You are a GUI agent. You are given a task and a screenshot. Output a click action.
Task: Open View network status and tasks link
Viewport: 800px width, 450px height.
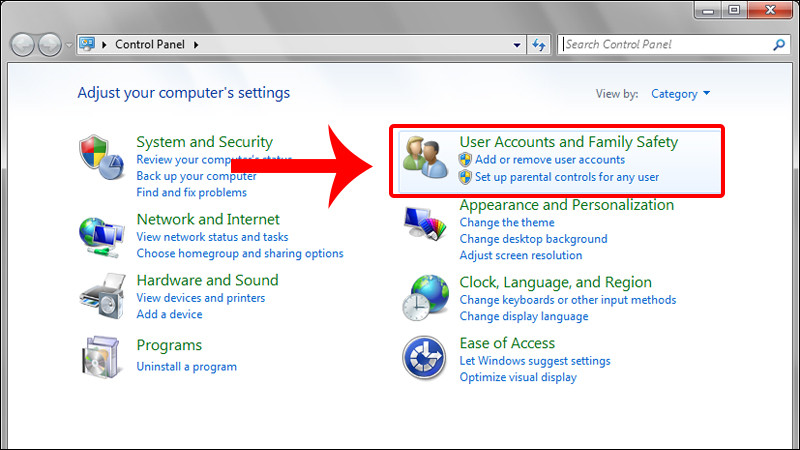[212, 237]
